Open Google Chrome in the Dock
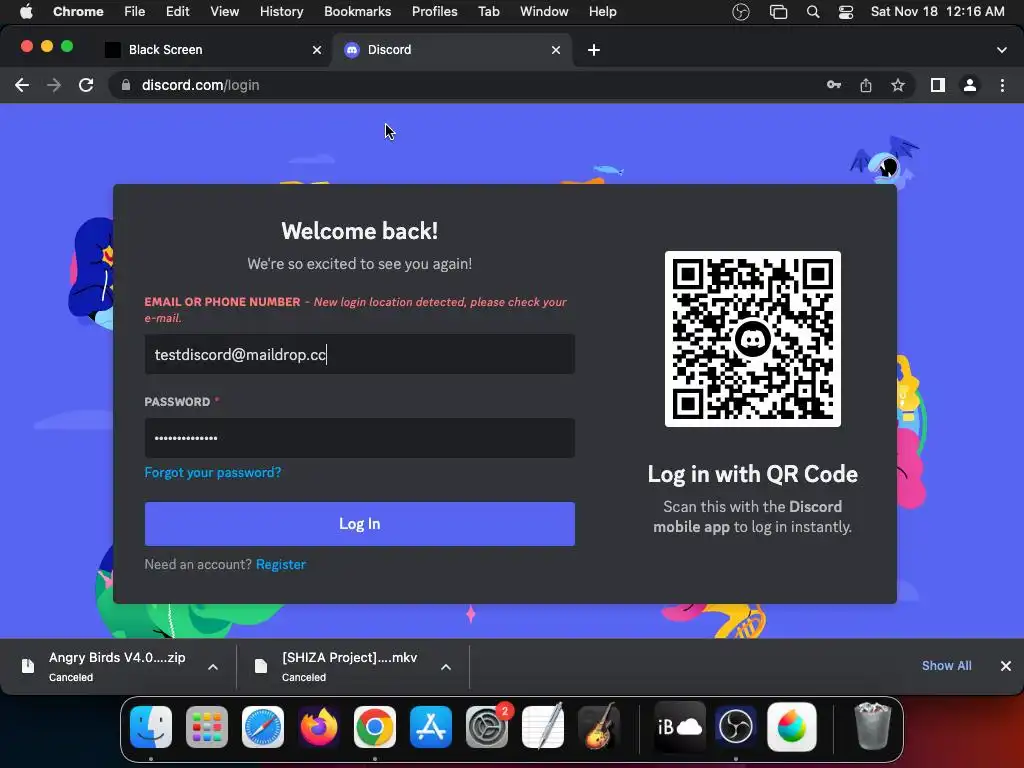 pyautogui.click(x=375, y=726)
